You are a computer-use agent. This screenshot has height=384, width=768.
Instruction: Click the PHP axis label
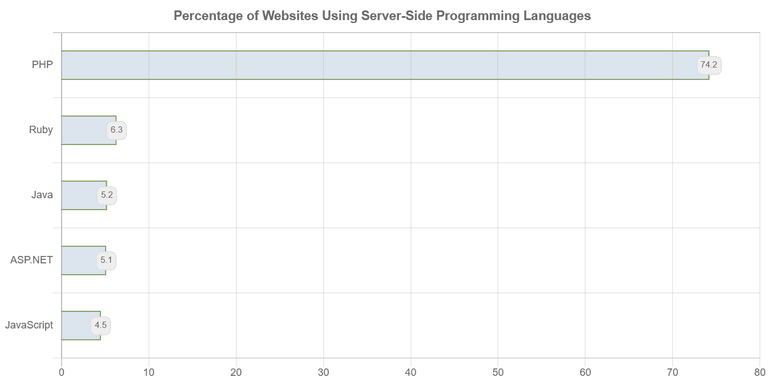[x=42, y=65]
